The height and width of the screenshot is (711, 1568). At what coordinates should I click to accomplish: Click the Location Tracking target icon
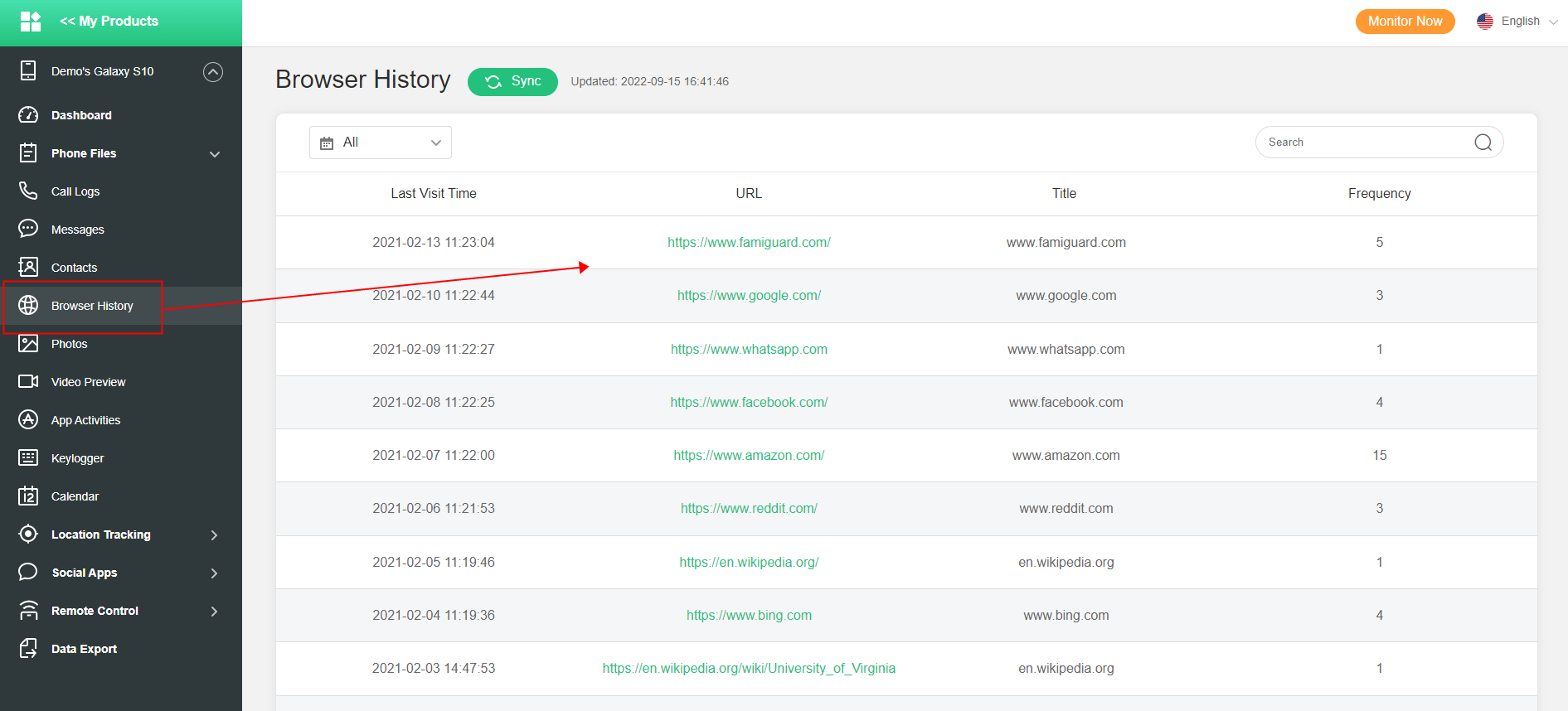point(28,534)
